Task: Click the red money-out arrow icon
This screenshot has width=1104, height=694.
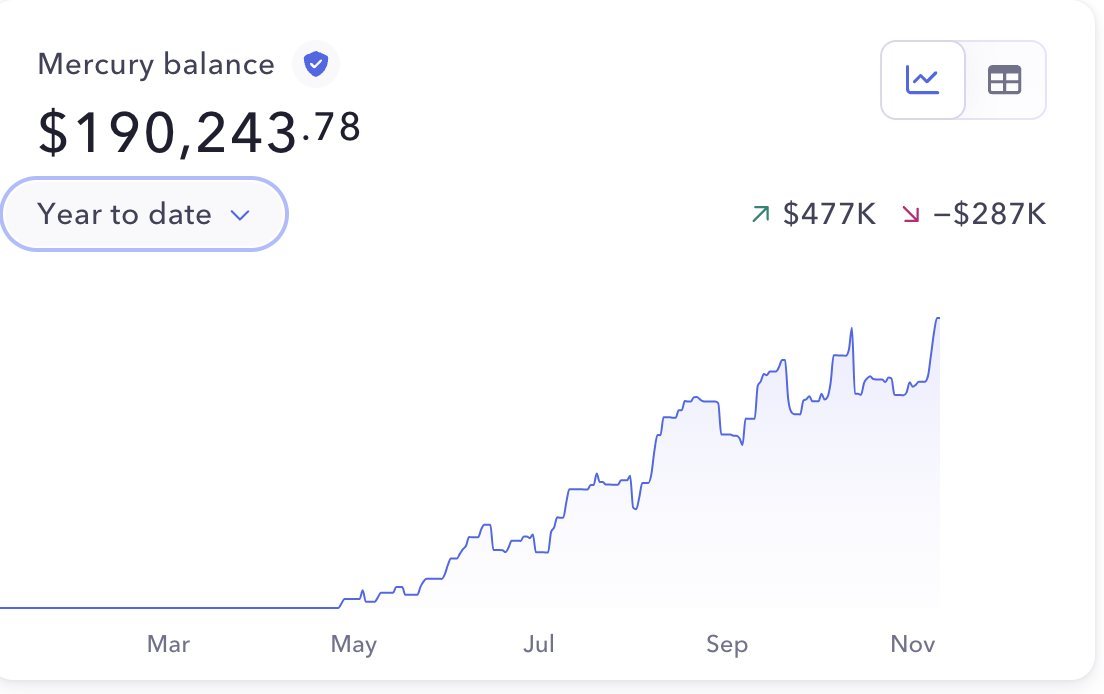Action: [x=910, y=213]
